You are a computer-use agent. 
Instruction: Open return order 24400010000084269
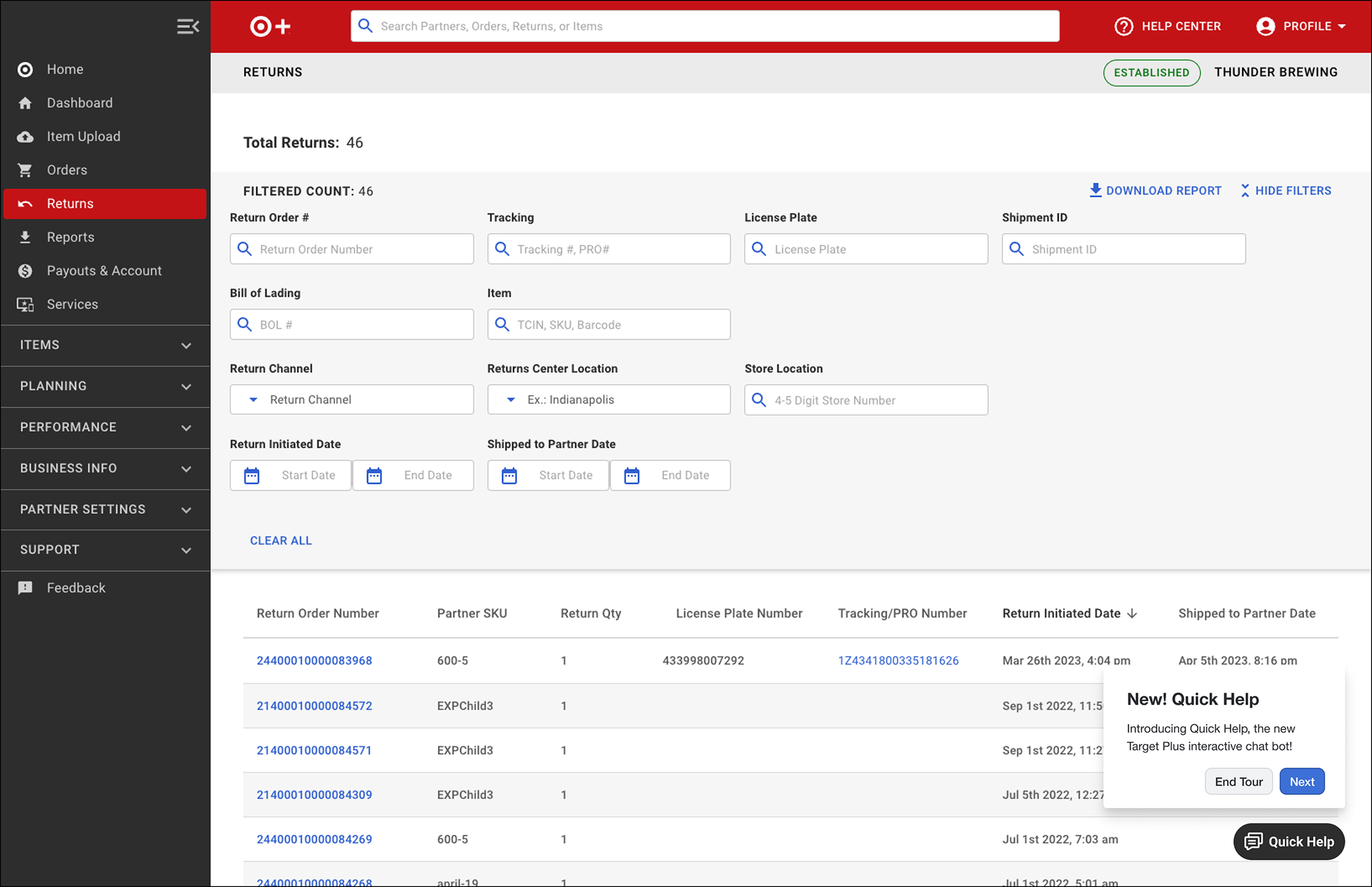(x=314, y=839)
